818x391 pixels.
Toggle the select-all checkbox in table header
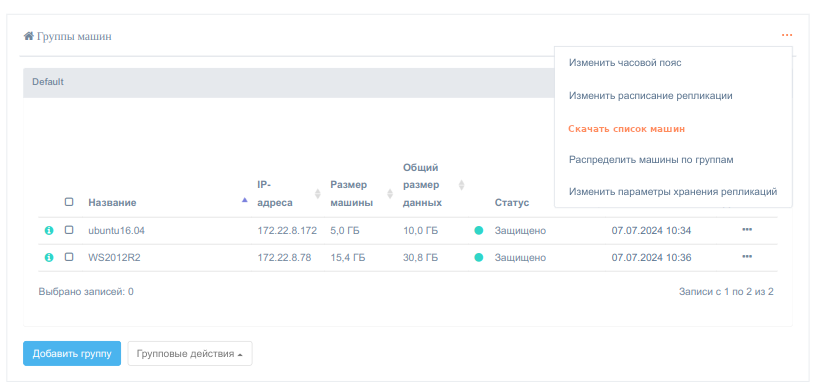(x=69, y=202)
